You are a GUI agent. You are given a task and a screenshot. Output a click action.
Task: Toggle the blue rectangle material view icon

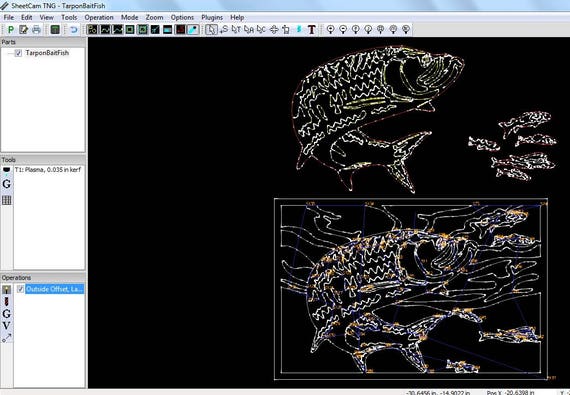[168, 29]
